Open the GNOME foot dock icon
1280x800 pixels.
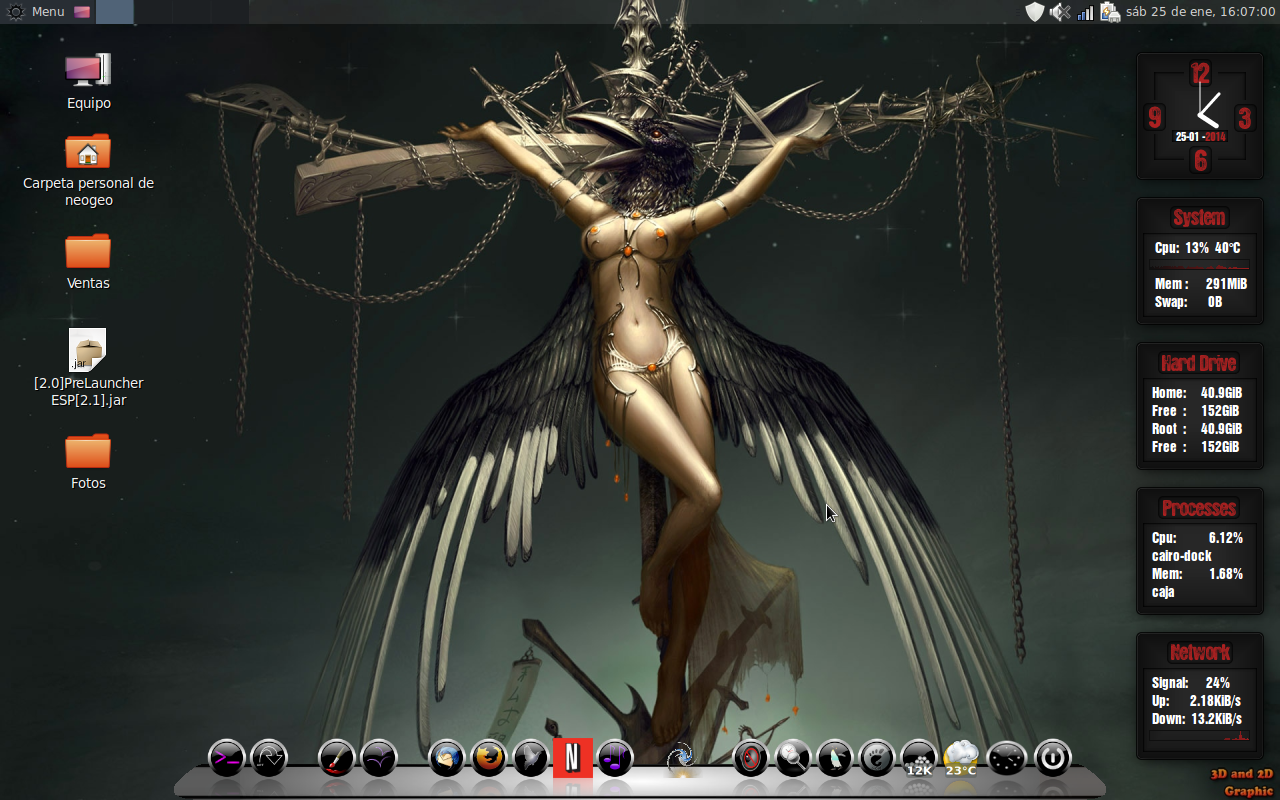coord(877,758)
